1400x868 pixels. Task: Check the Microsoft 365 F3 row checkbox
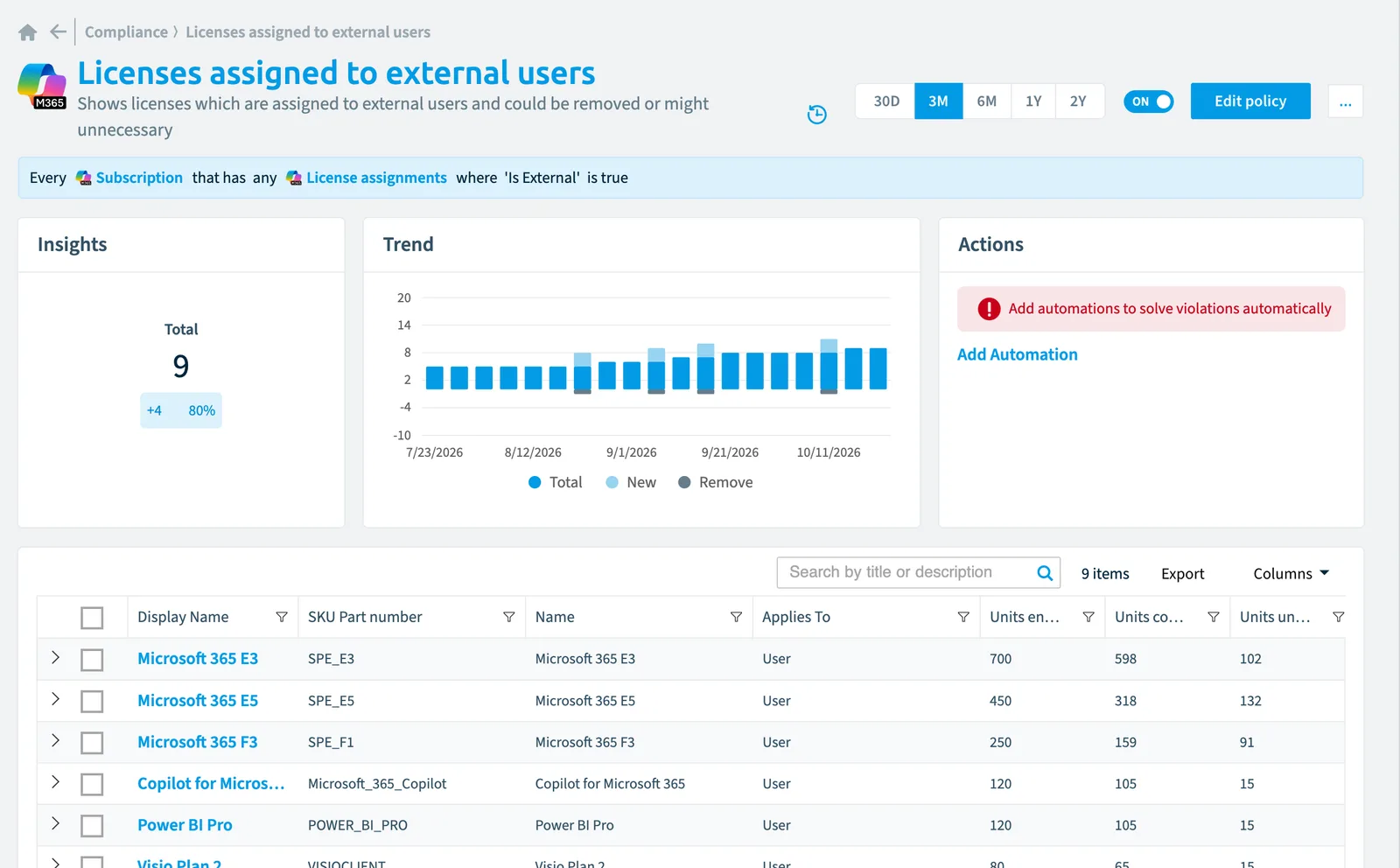pos(92,743)
